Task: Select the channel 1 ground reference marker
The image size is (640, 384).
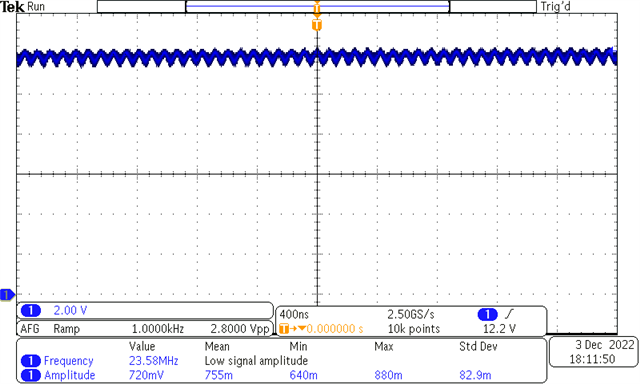Action: [x=7, y=294]
